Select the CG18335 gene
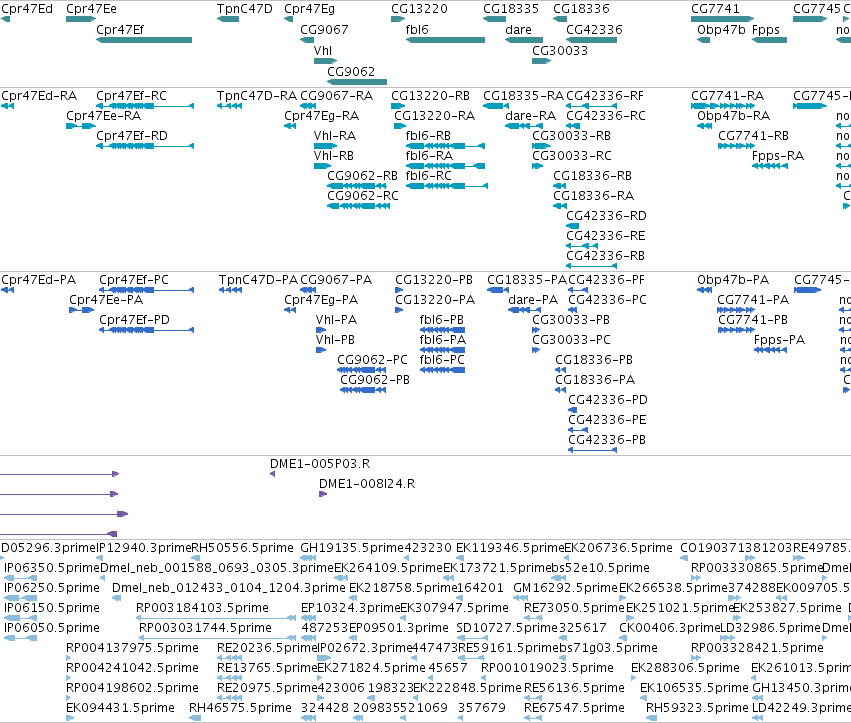 494,19
